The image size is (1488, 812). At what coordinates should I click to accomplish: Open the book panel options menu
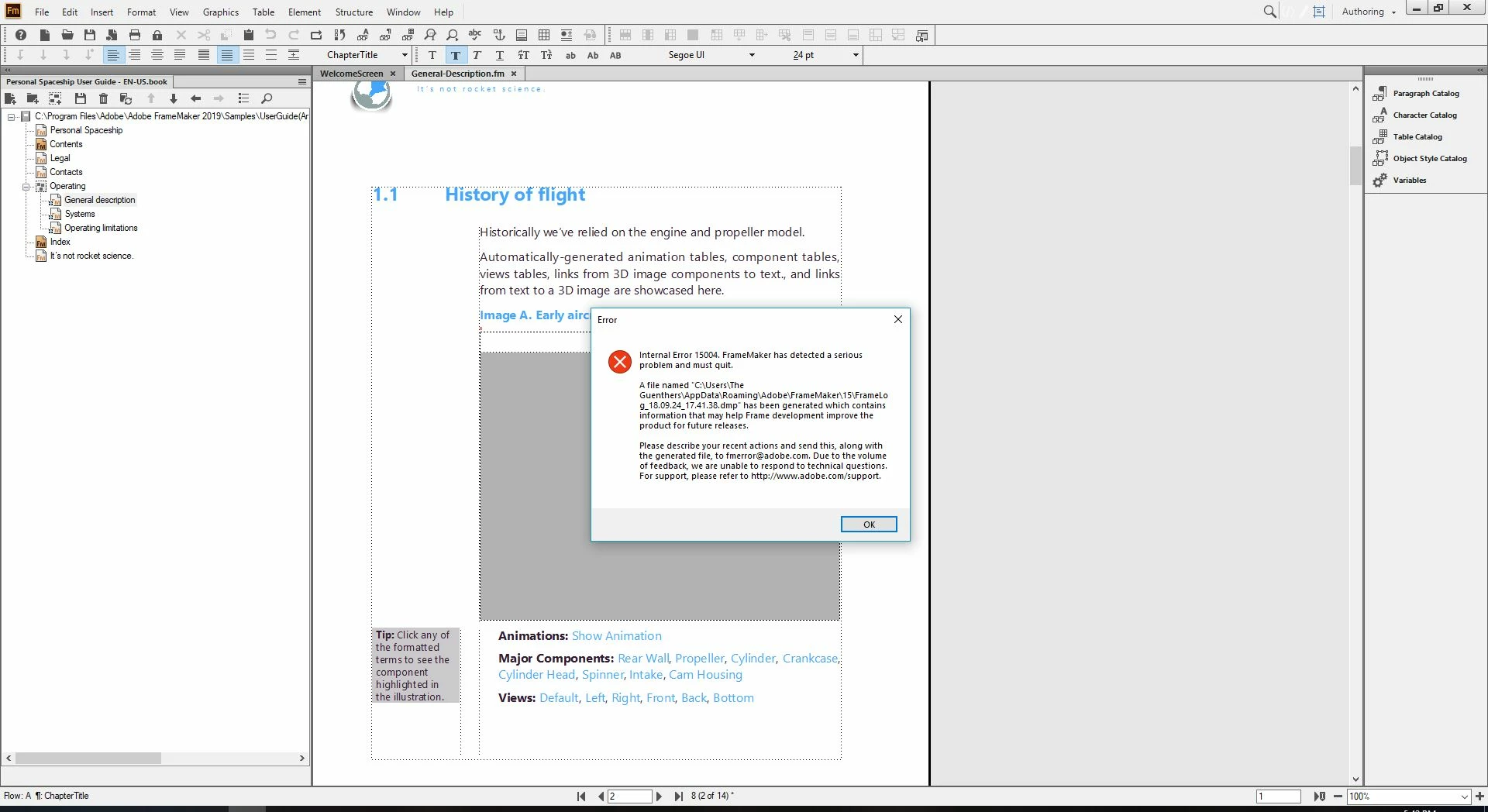(x=302, y=81)
